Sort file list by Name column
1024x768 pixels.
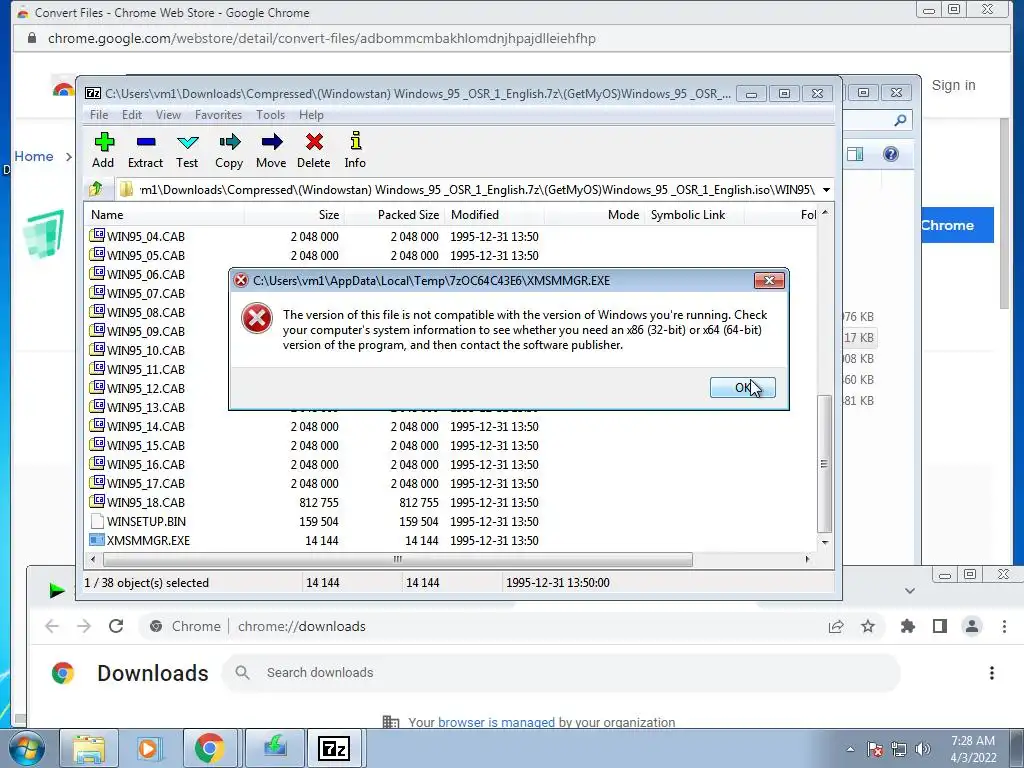165,215
